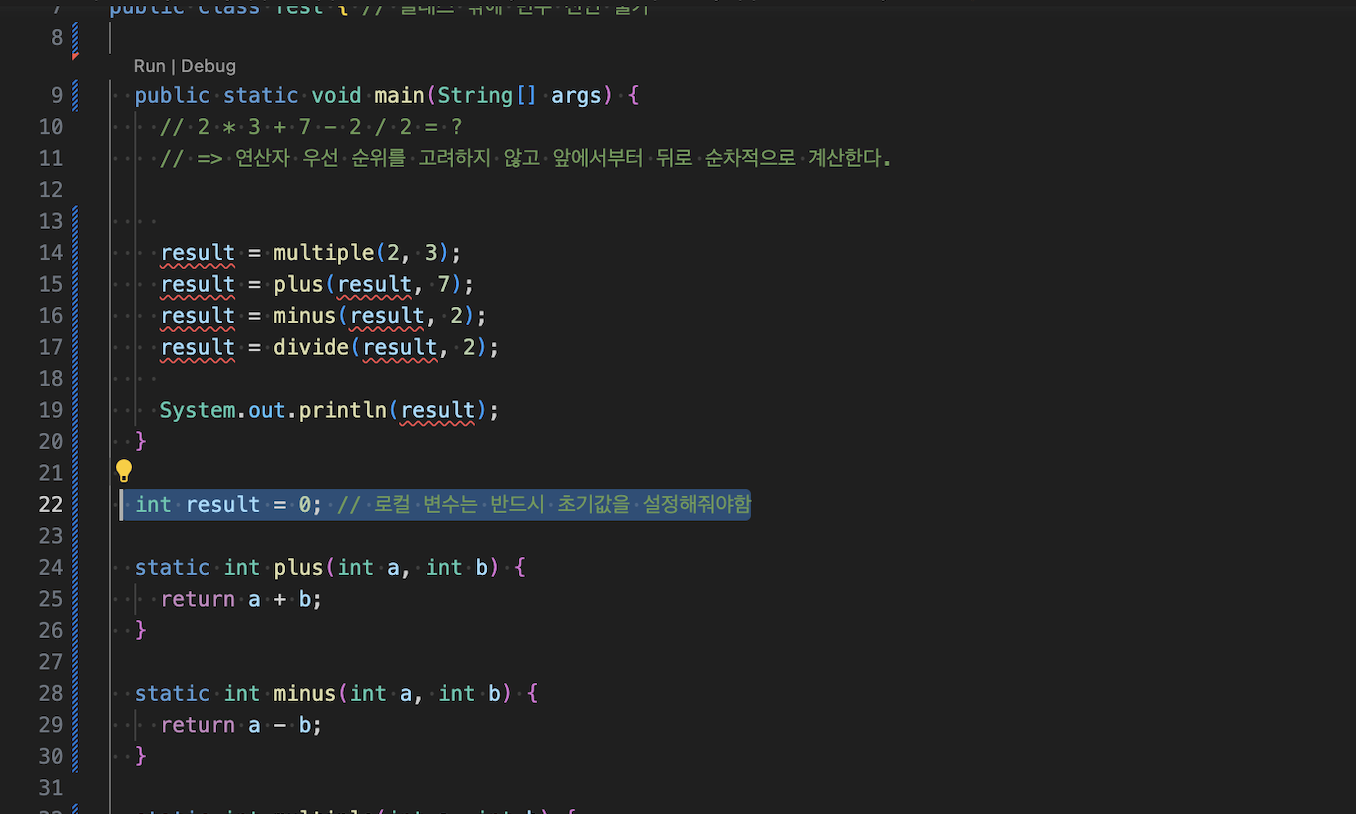
Task: Click the Run code lens above main
Action: click(x=149, y=66)
